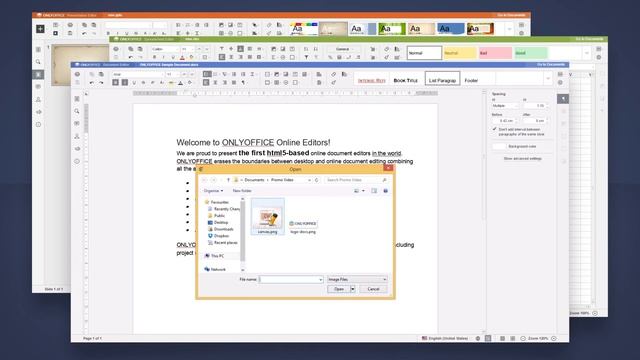640x360 pixels.
Task: Open the Multiple line spacing dropdown
Action: click(505, 106)
